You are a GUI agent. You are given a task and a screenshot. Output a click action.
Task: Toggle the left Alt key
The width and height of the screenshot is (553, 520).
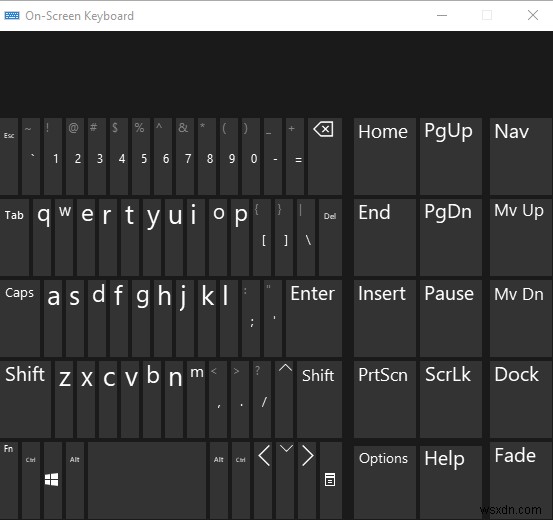point(75,481)
